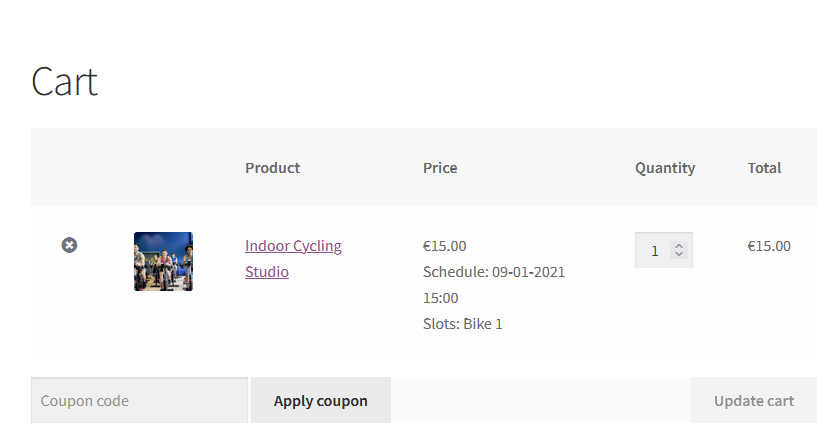This screenshot has height=448, width=836.
Task: Select the Total column header
Action: click(764, 168)
